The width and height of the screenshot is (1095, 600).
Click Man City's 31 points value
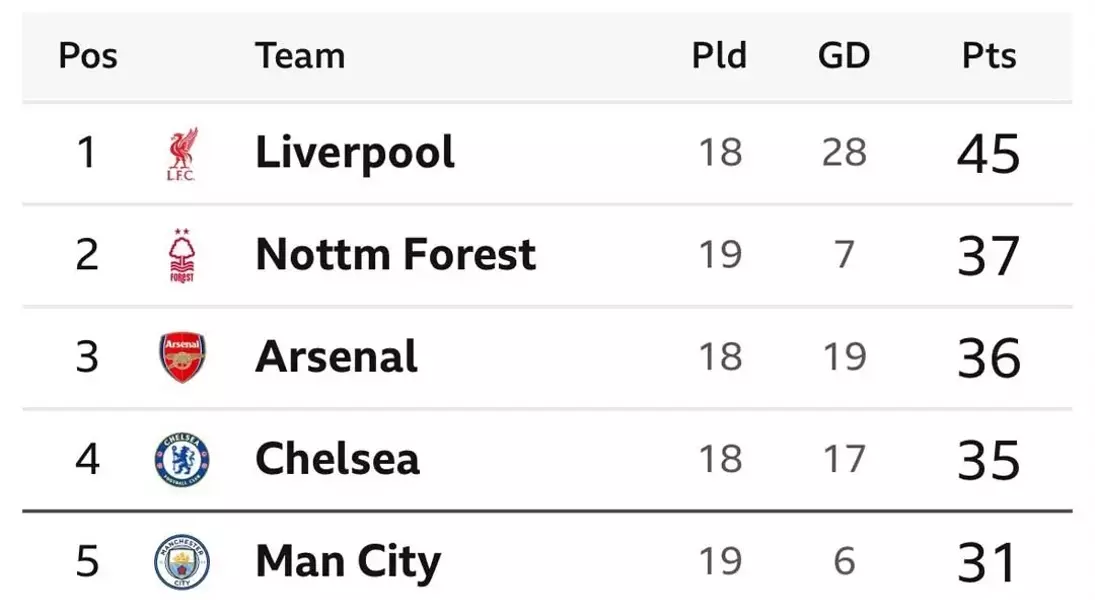(x=988, y=562)
